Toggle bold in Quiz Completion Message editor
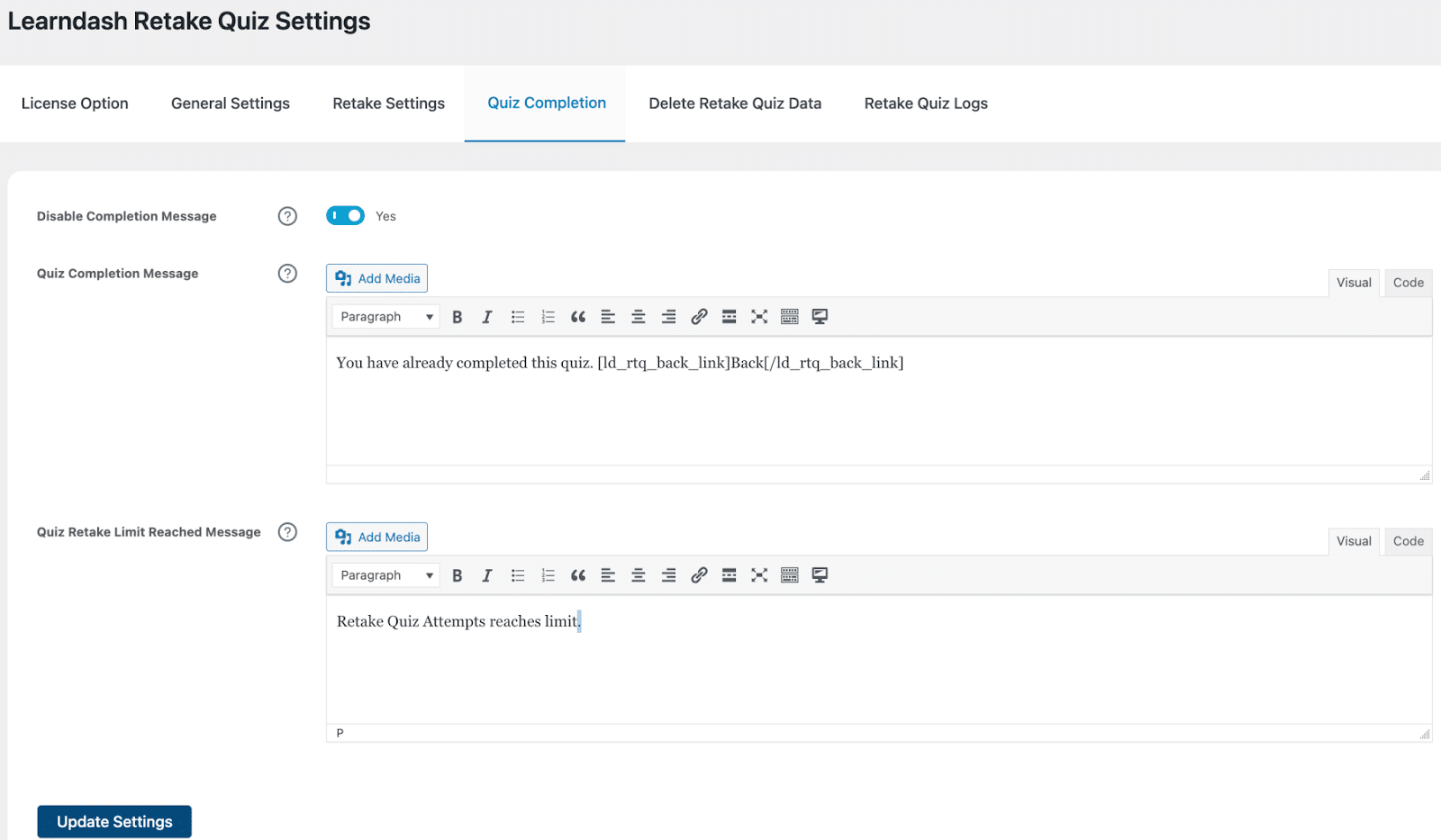 (x=457, y=317)
